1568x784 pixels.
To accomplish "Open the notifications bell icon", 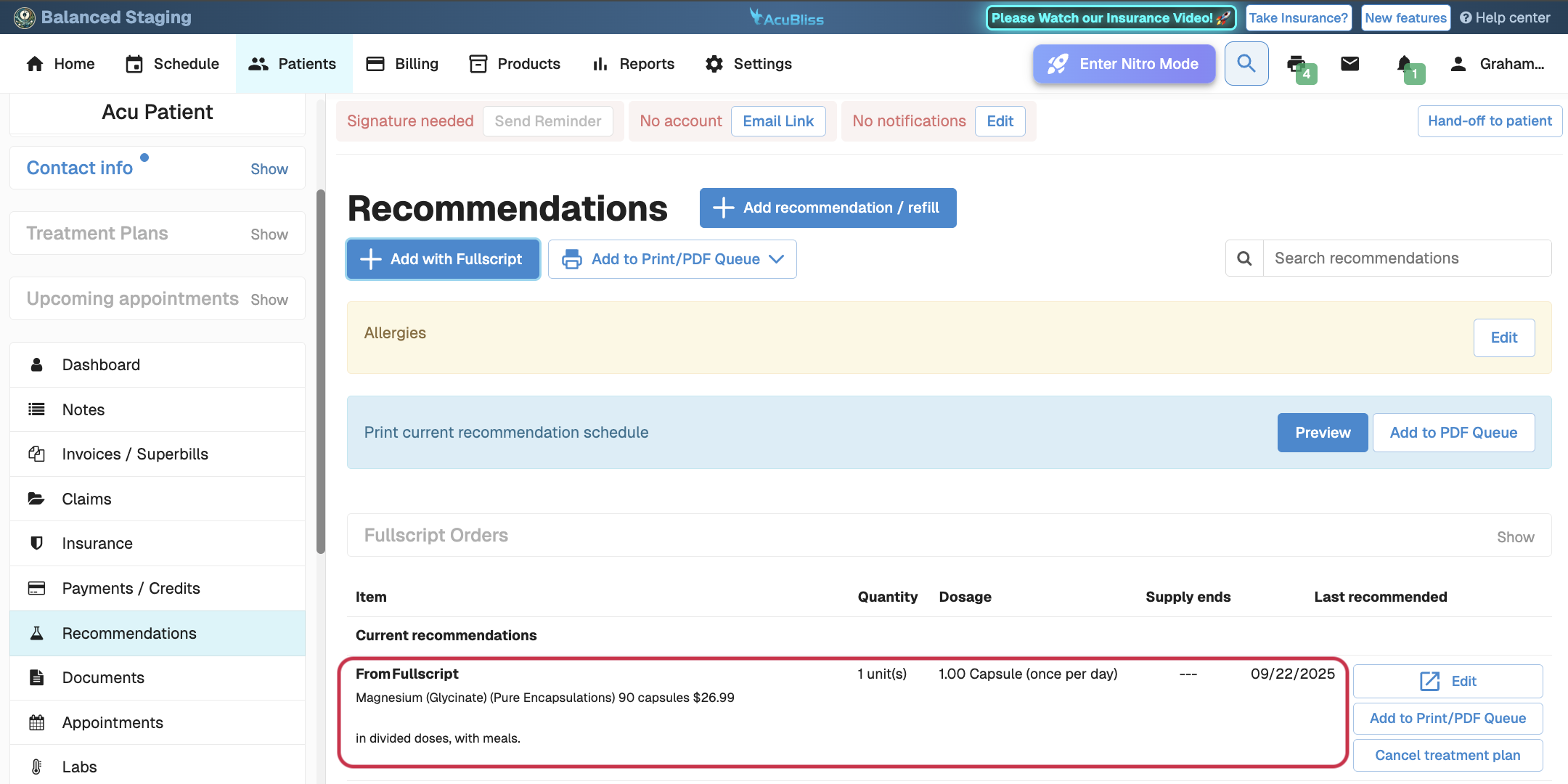I will click(x=1404, y=64).
